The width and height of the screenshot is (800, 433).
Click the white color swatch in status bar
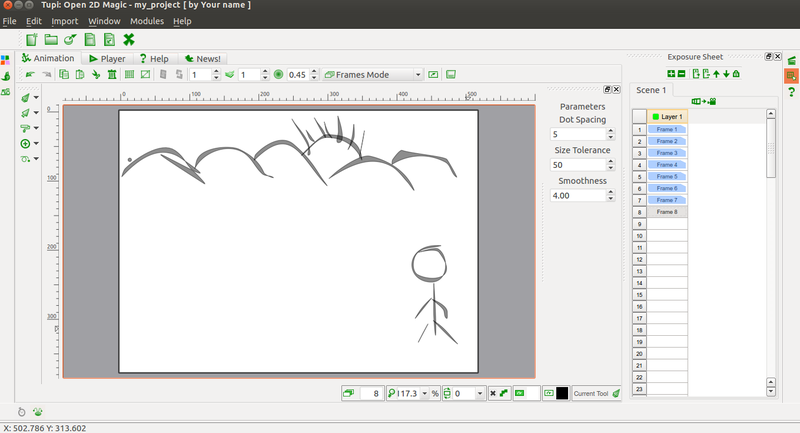pos(533,393)
